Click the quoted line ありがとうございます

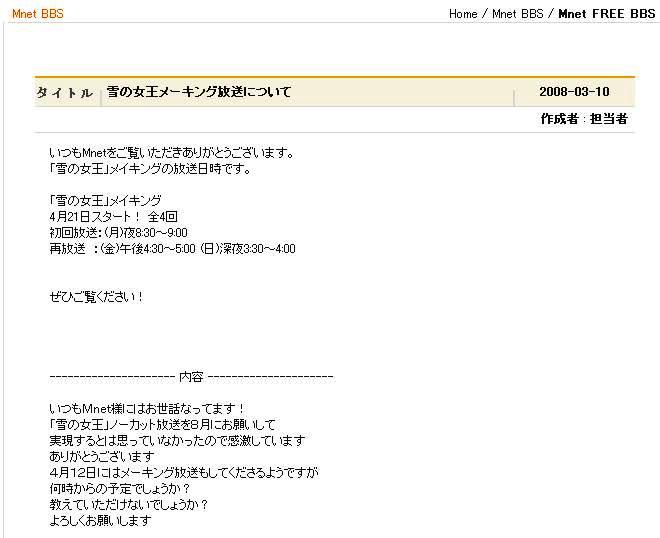(102, 456)
